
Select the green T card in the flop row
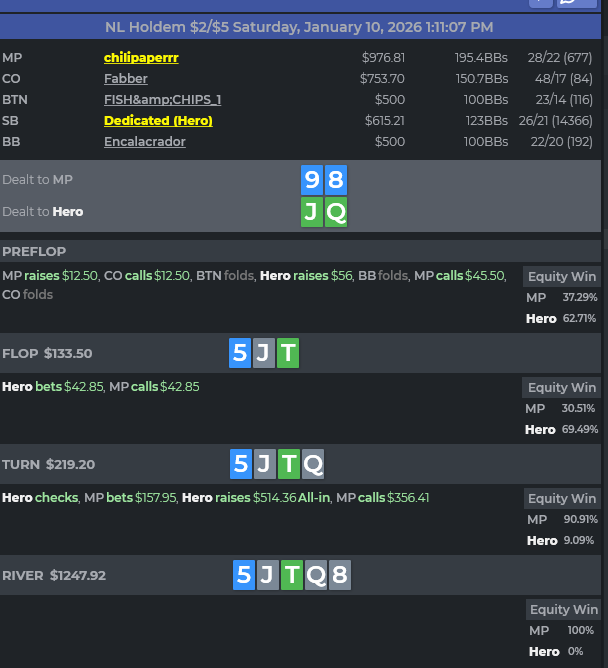tap(288, 353)
